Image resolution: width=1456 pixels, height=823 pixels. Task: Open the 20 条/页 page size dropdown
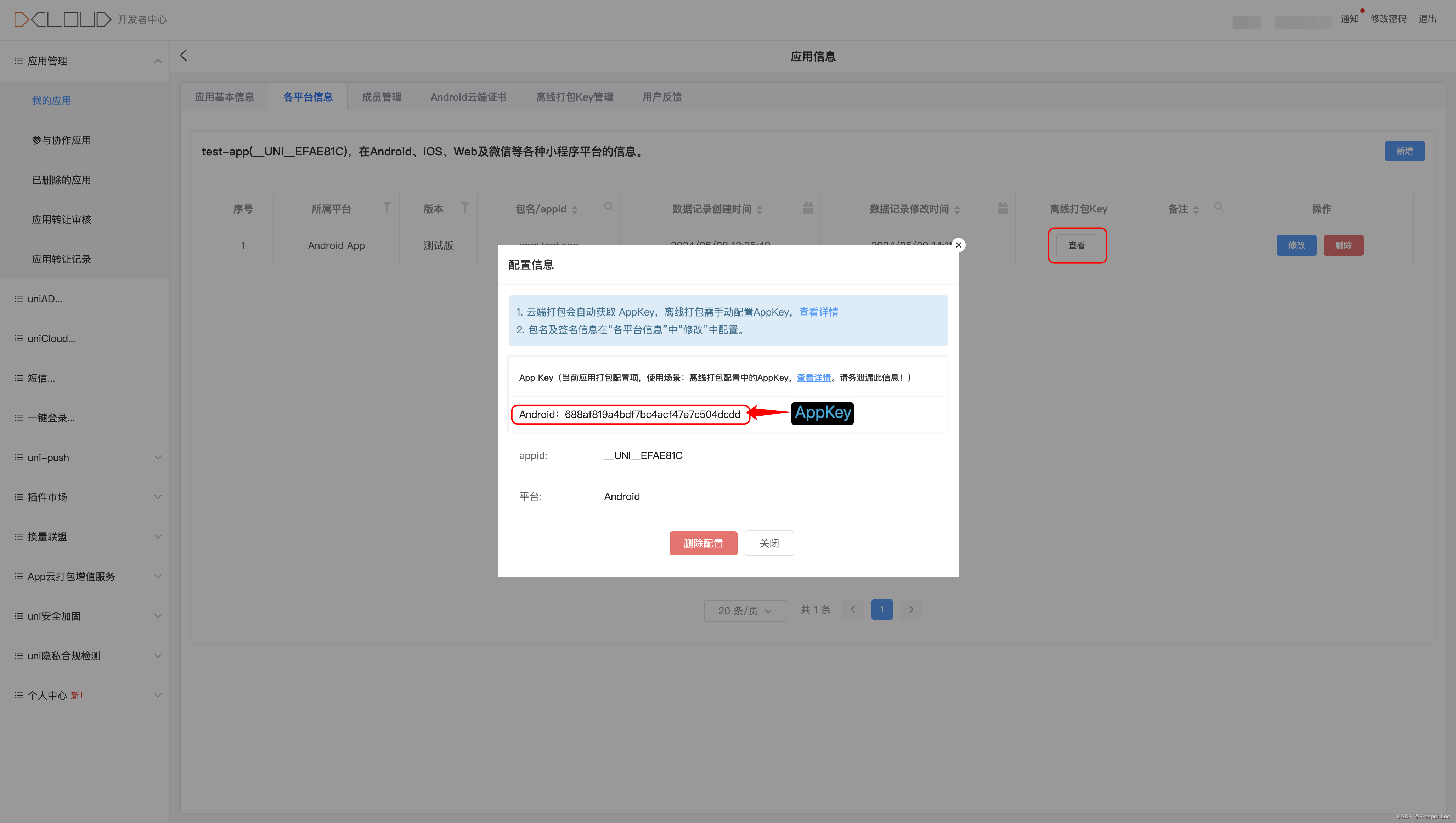(x=745, y=611)
